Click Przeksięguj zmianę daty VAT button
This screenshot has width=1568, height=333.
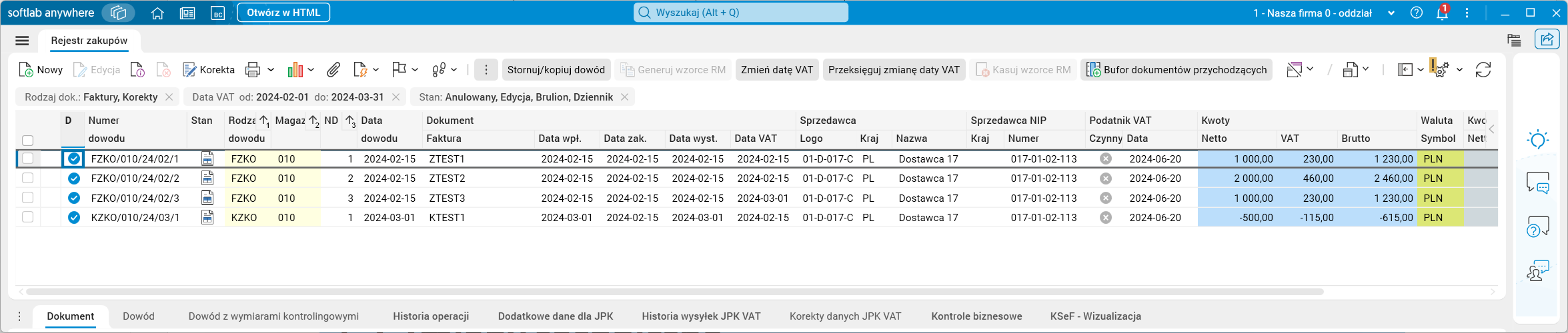click(894, 70)
